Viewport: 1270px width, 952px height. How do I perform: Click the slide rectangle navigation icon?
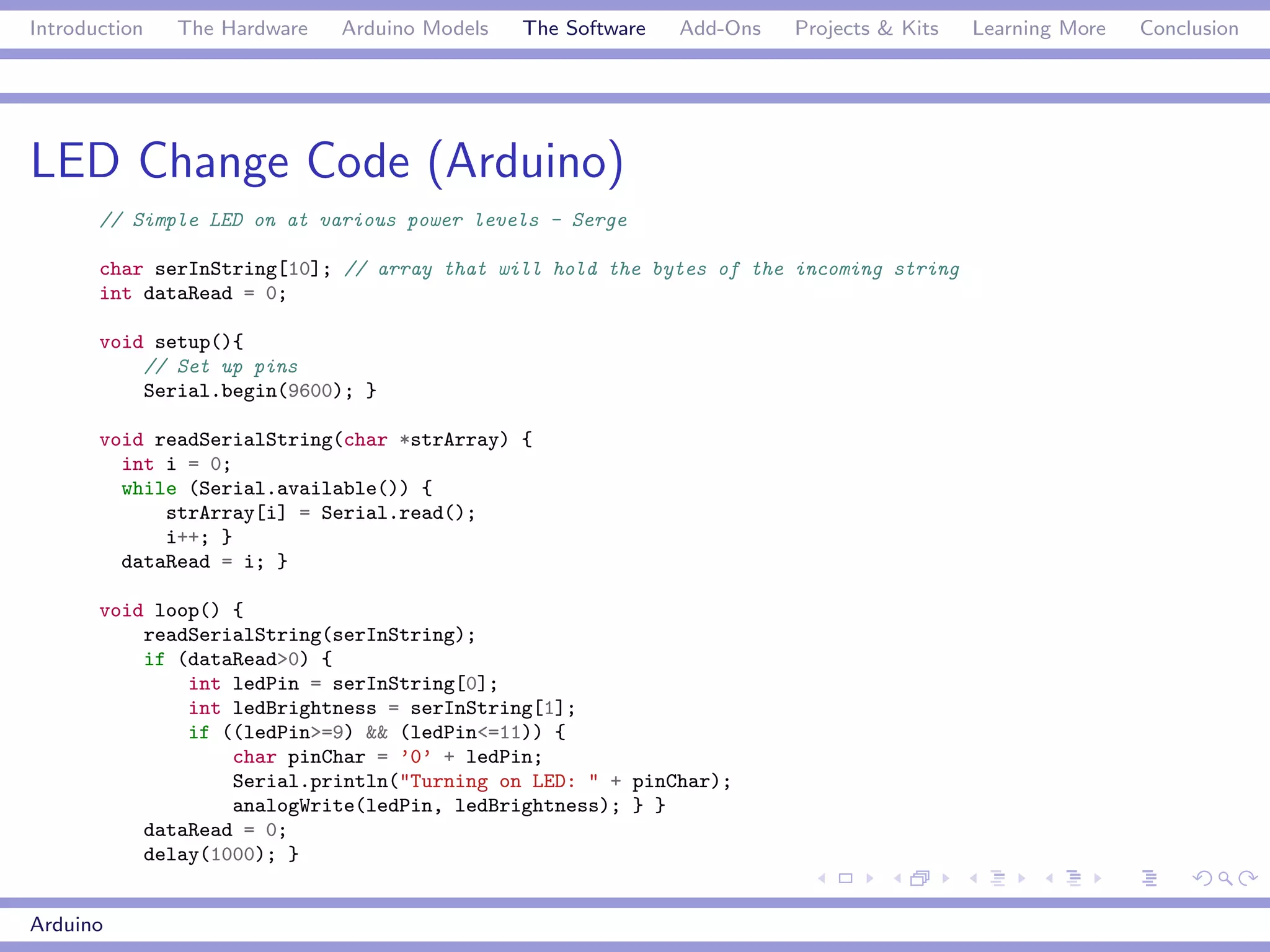click(x=845, y=878)
